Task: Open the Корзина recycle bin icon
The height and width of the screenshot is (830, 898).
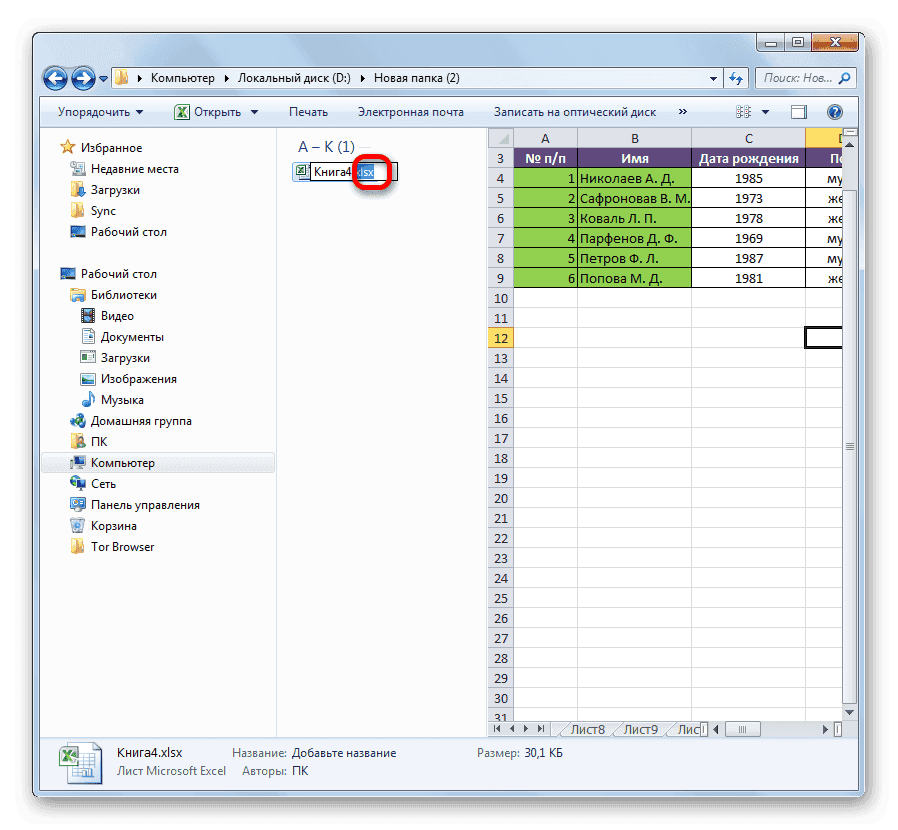Action: point(77,526)
